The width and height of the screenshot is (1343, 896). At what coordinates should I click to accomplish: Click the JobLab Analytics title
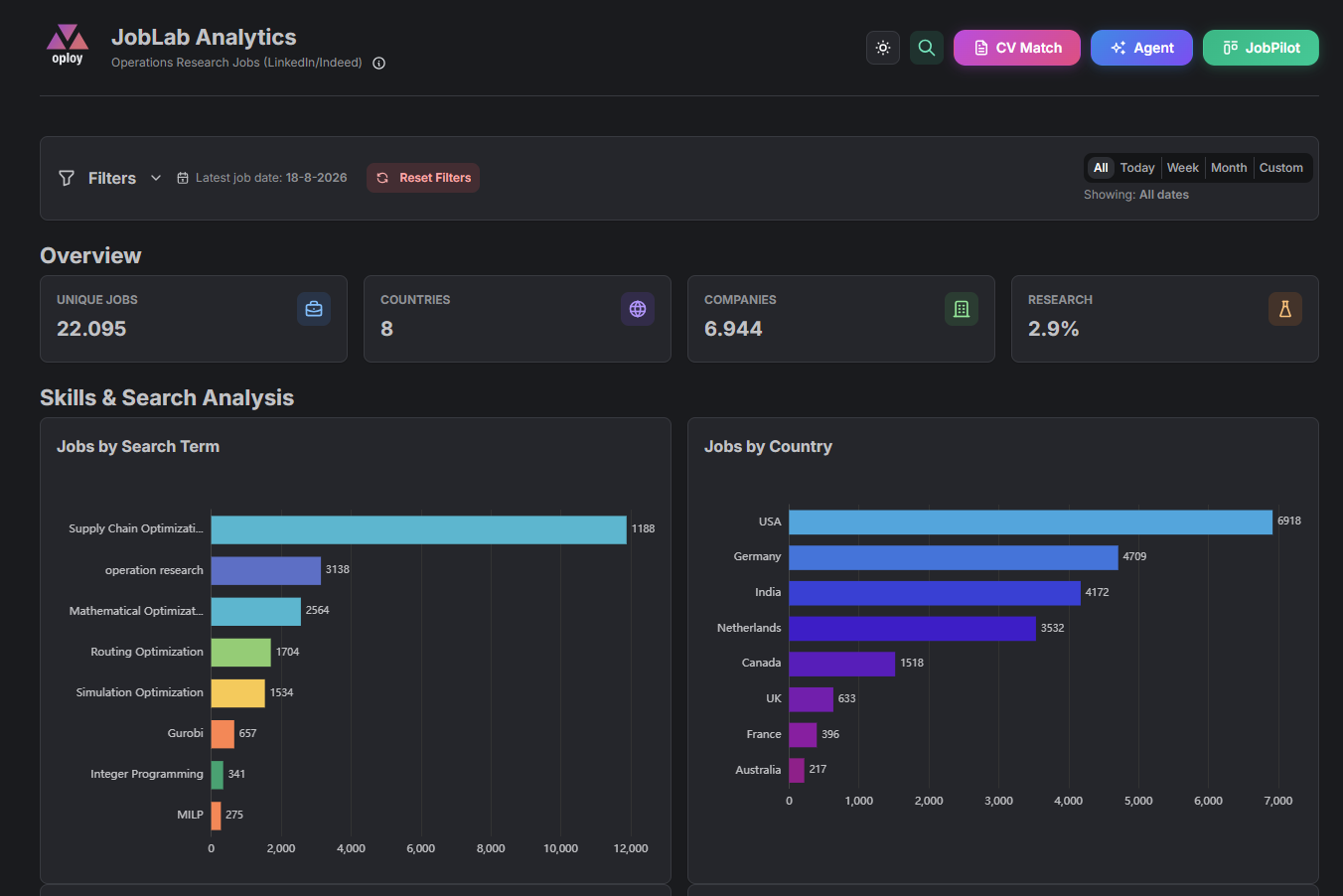coord(204,37)
